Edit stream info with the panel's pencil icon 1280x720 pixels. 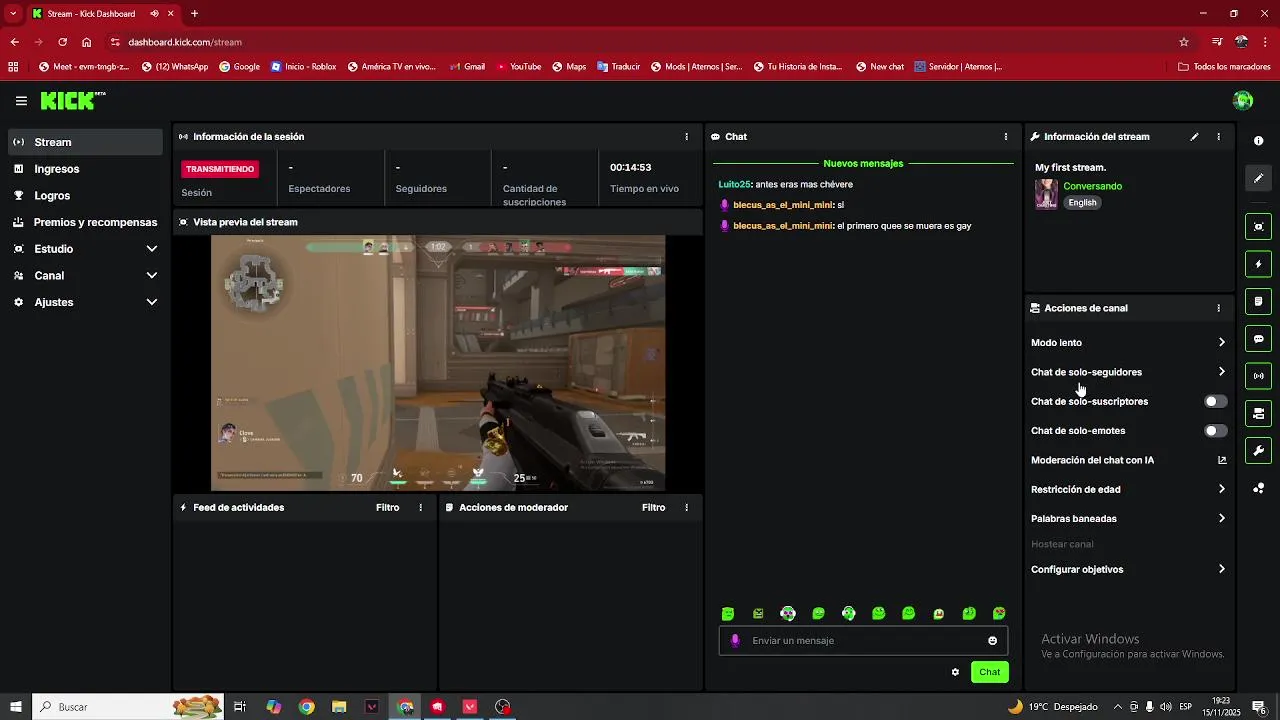click(x=1194, y=137)
